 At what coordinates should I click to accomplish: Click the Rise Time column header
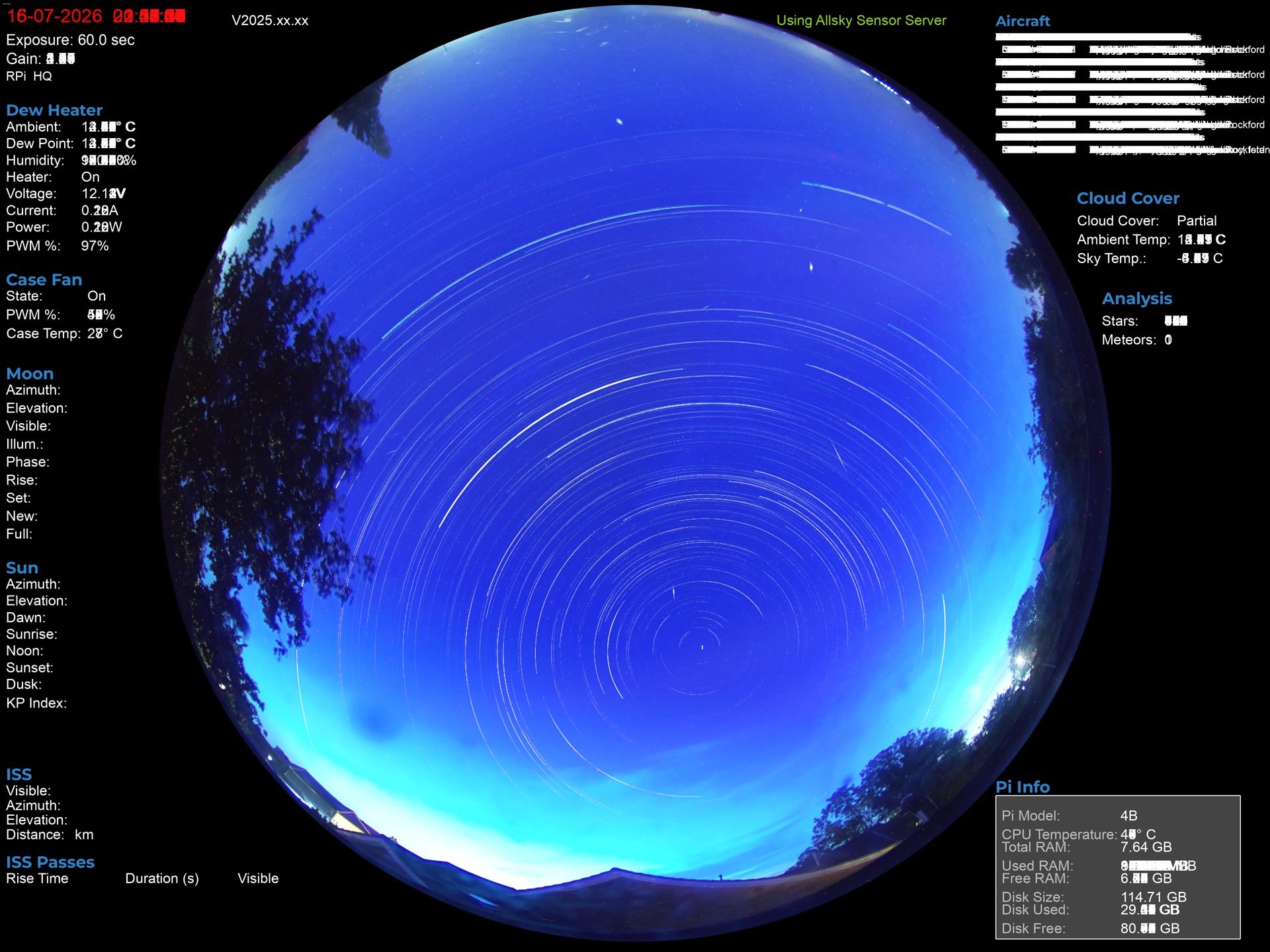coord(37,879)
